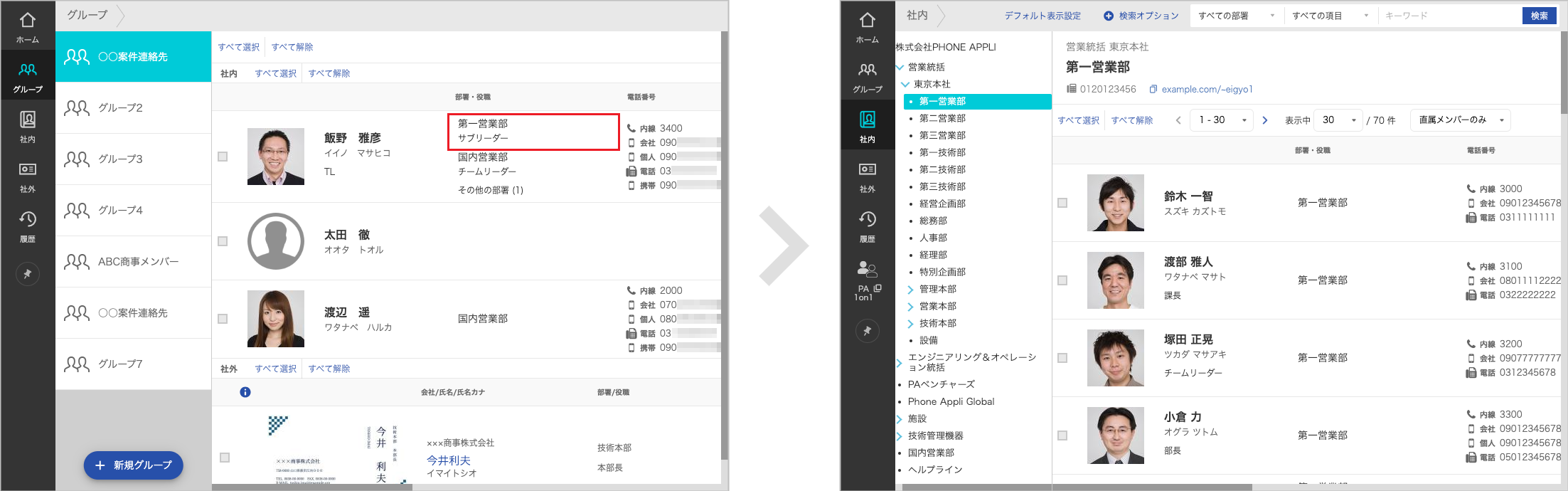Image resolution: width=1568 pixels, height=491 pixels.
Task: Click the blue info icon in 社外 header
Action: click(245, 392)
